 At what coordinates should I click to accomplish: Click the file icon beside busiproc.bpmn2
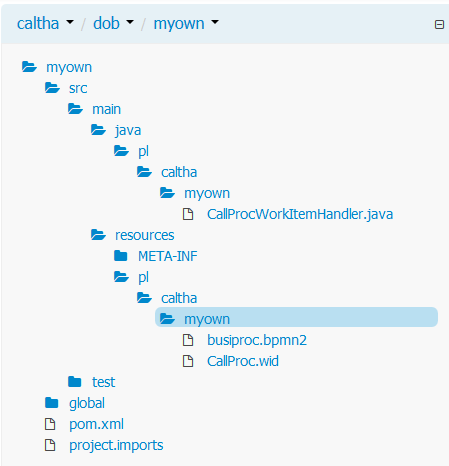point(188,340)
